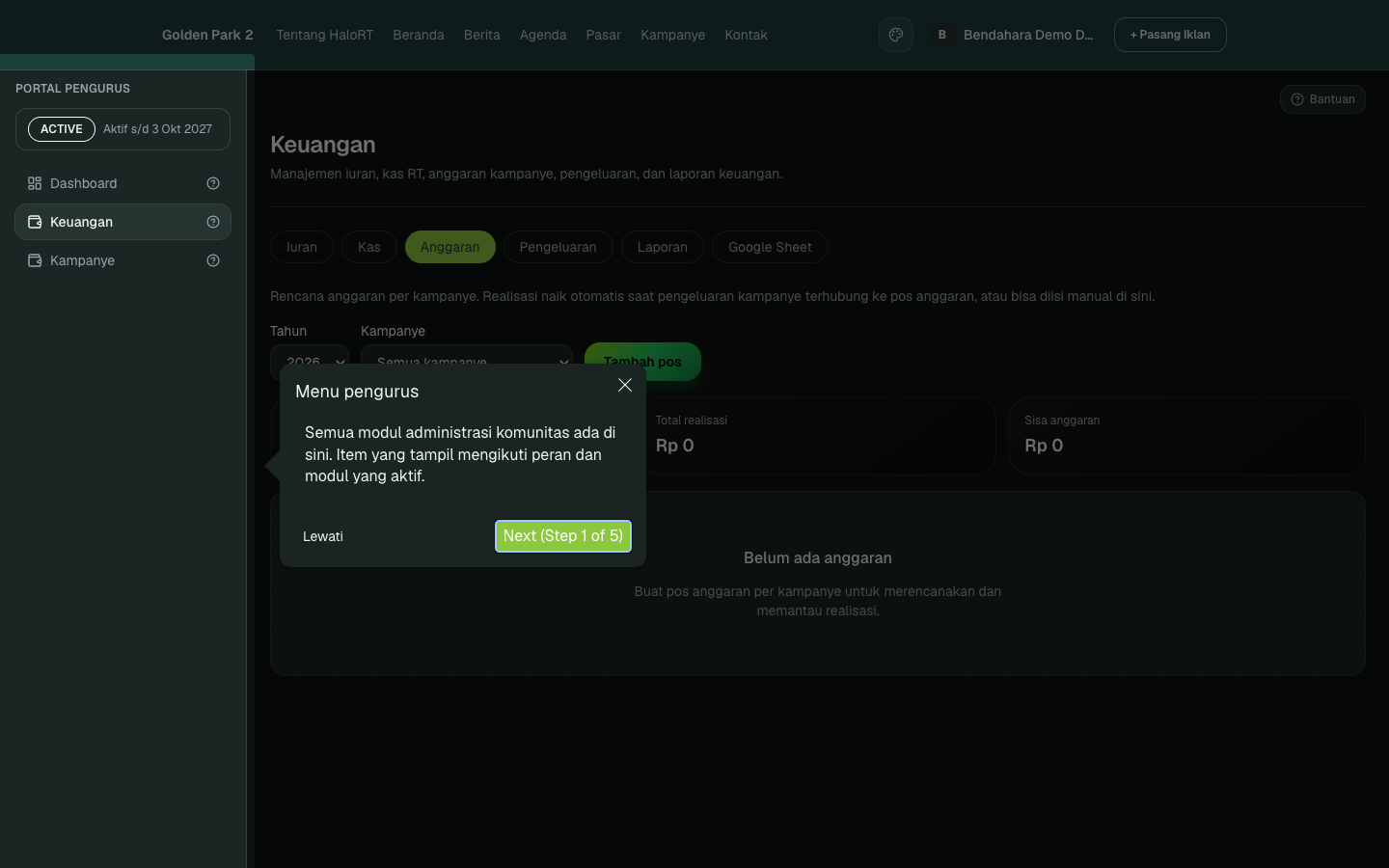1389x868 pixels.
Task: Click the theme palette icon in header
Action: click(896, 35)
